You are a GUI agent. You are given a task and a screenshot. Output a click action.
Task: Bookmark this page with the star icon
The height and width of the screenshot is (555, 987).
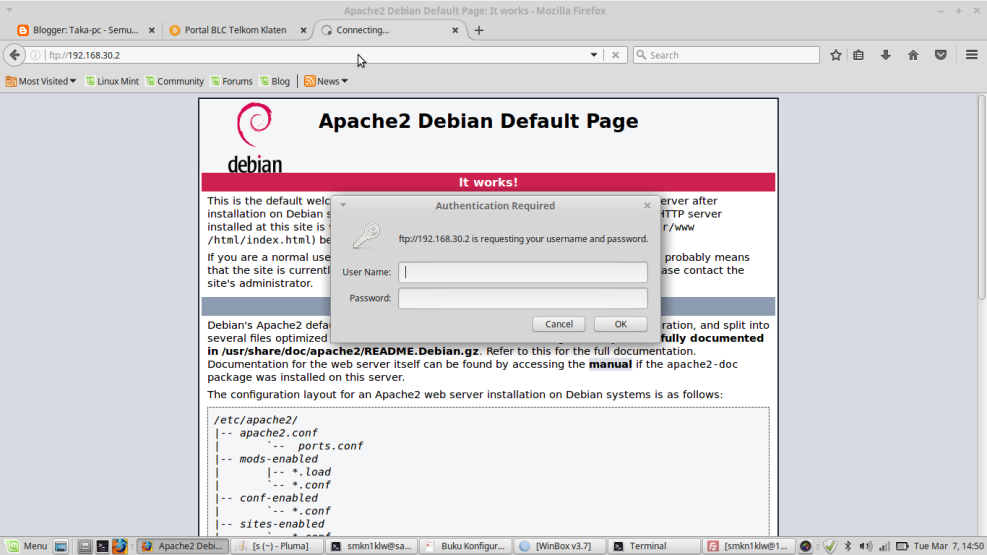pyautogui.click(x=836, y=55)
